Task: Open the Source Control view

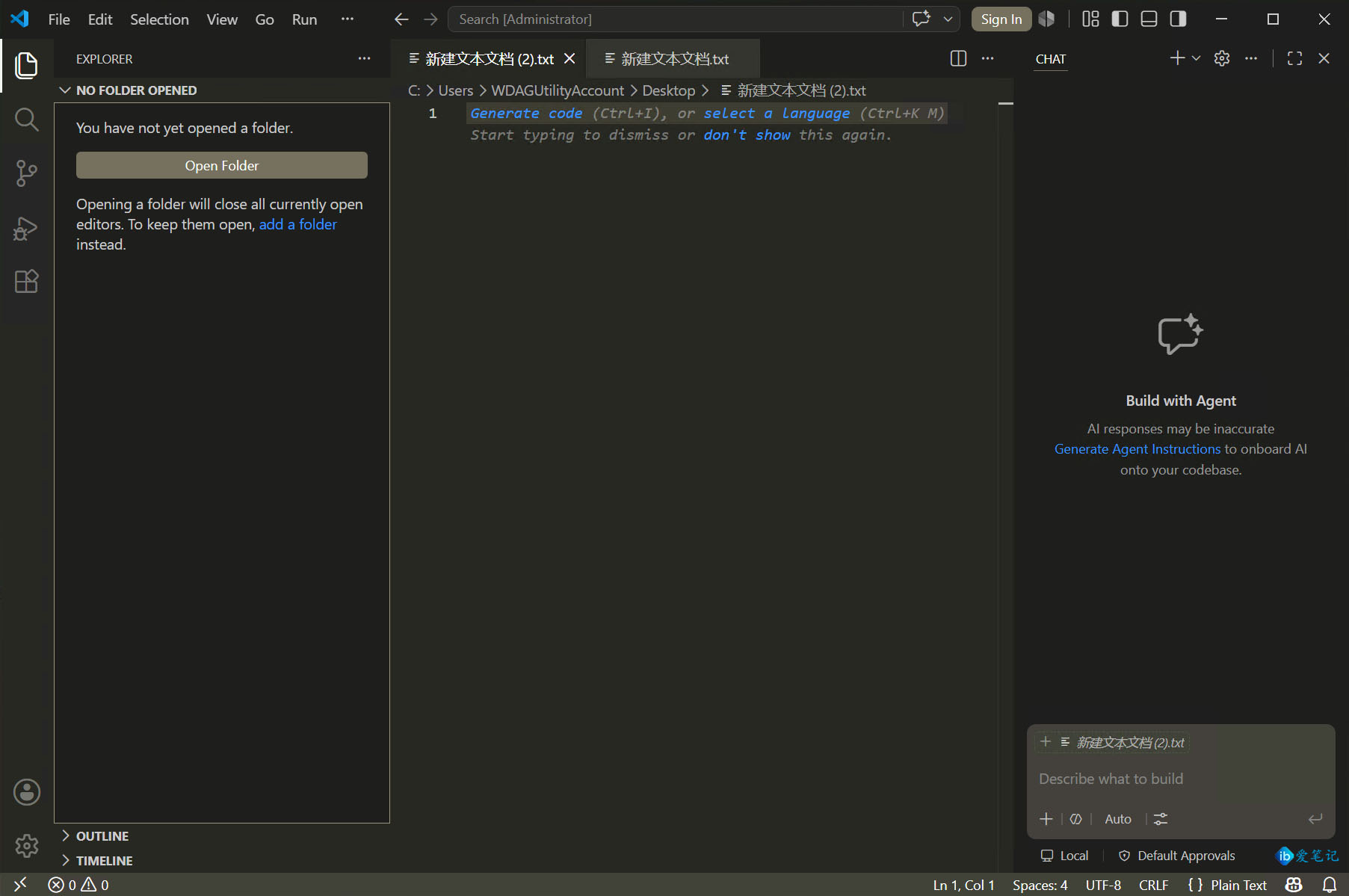Action: pyautogui.click(x=27, y=173)
